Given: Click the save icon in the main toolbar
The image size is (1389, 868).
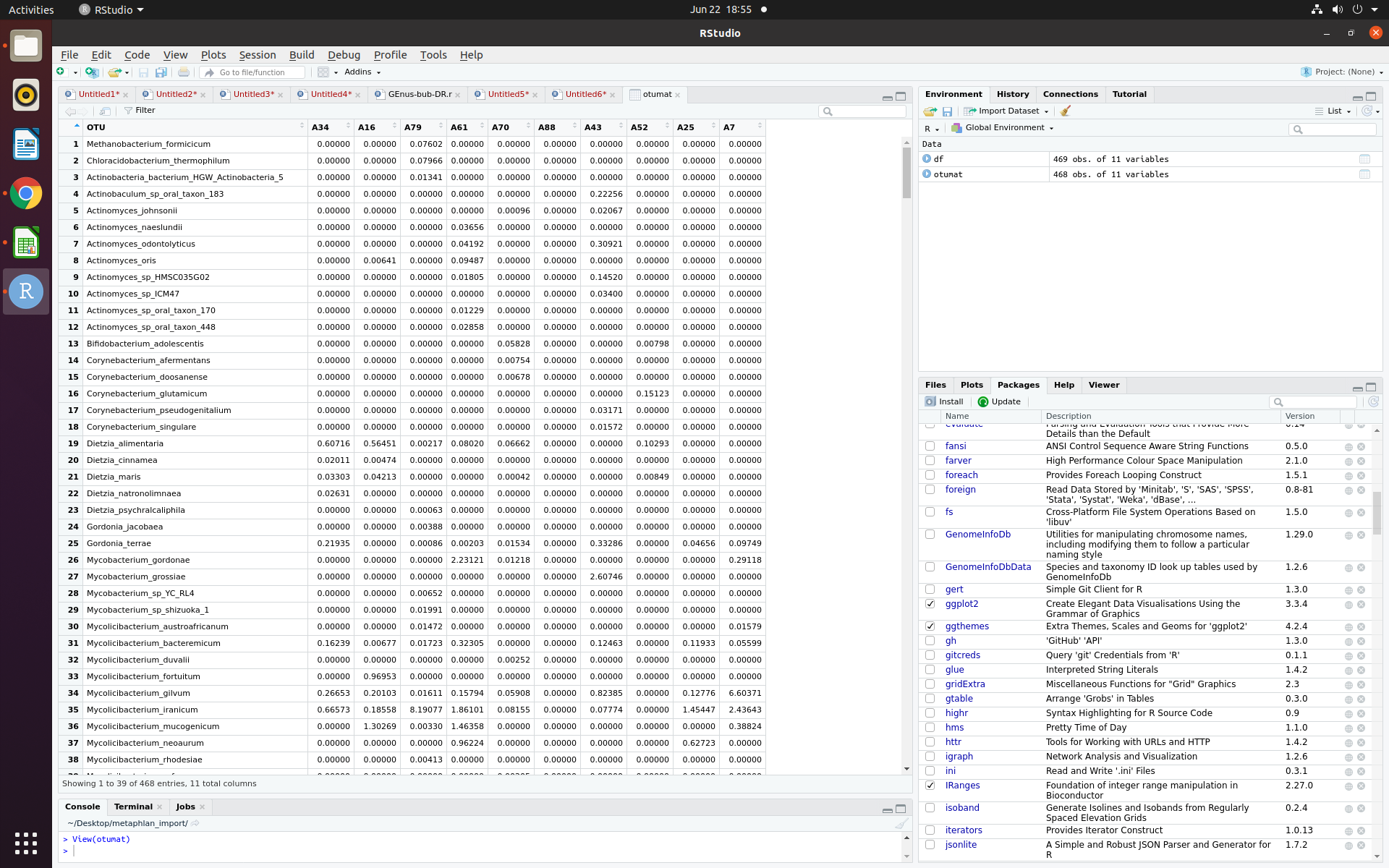Looking at the screenshot, I should click(144, 72).
